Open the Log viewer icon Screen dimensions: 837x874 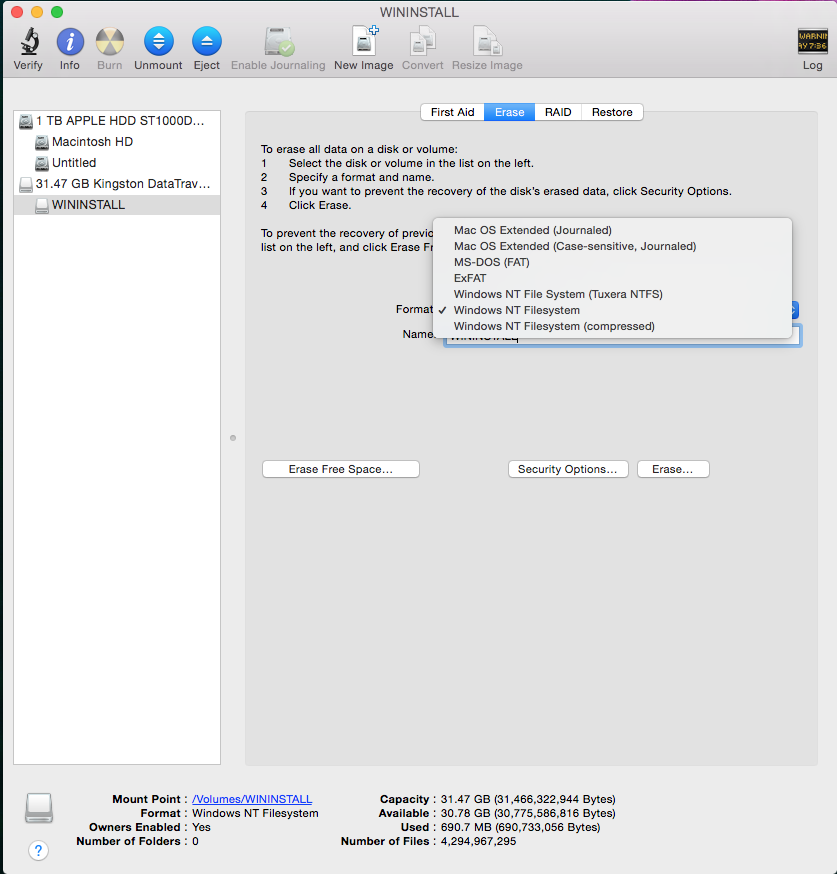[812, 42]
